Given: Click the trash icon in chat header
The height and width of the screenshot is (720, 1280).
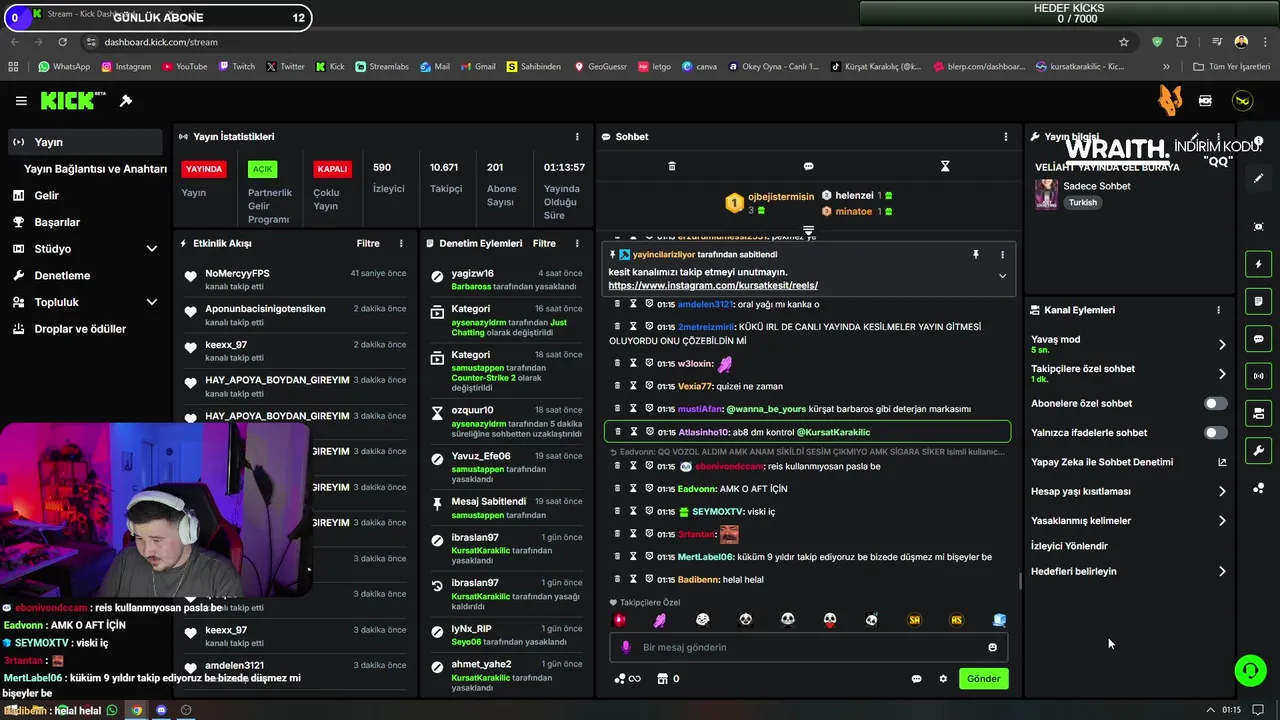Looking at the screenshot, I should [672, 166].
